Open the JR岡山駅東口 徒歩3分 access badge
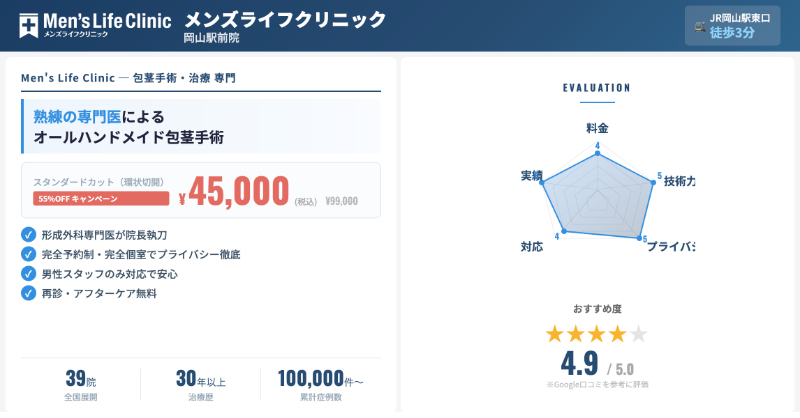The height and width of the screenshot is (418, 800). (732, 26)
